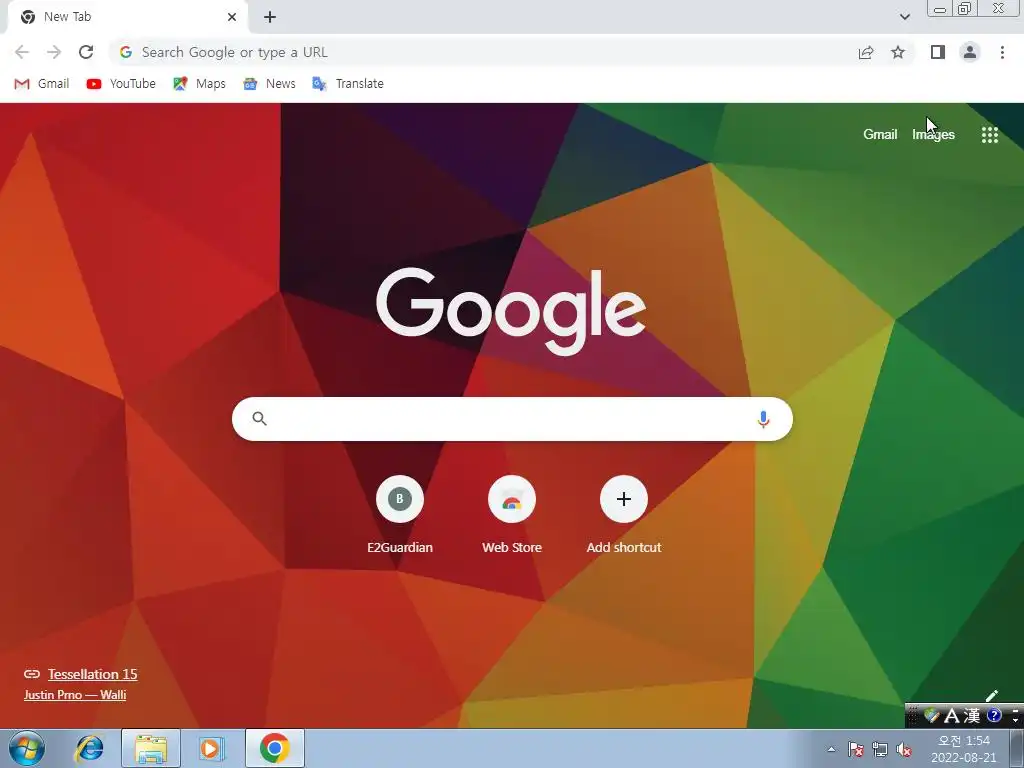
Task: Click the Gmail link at top right
Action: 880,135
